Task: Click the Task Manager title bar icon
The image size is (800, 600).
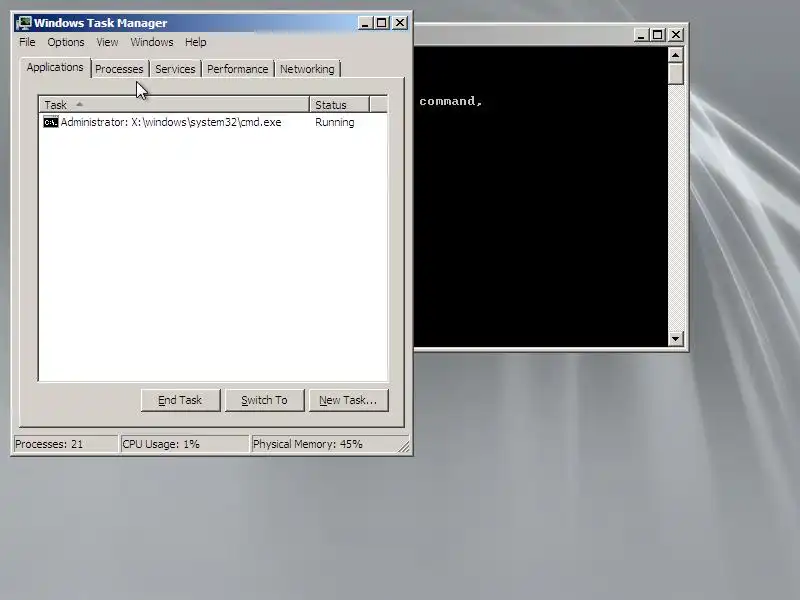Action: (x=24, y=23)
